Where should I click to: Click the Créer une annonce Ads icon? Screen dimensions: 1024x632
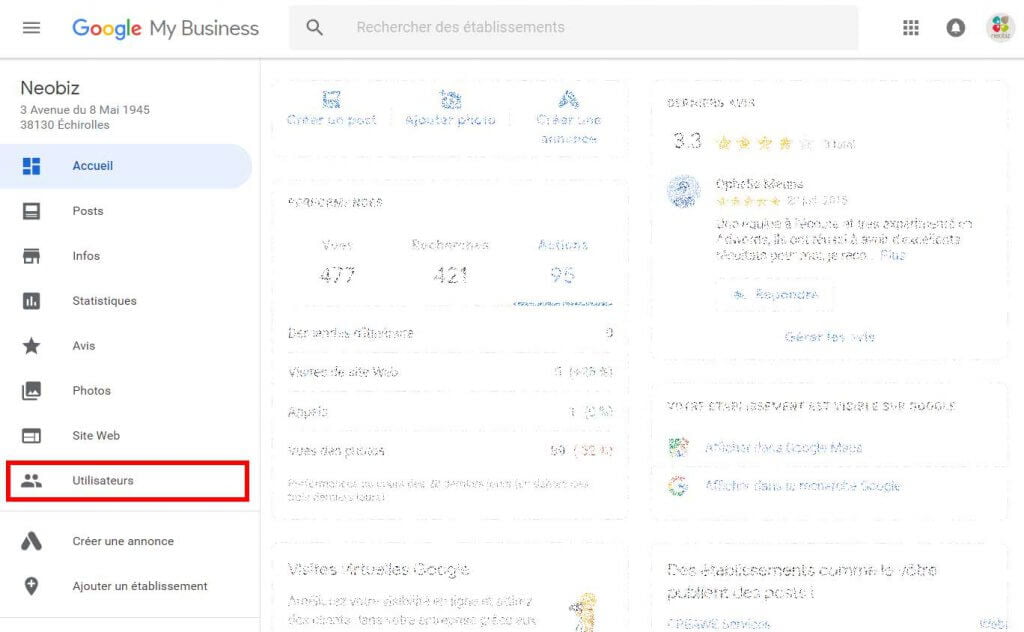[31, 541]
